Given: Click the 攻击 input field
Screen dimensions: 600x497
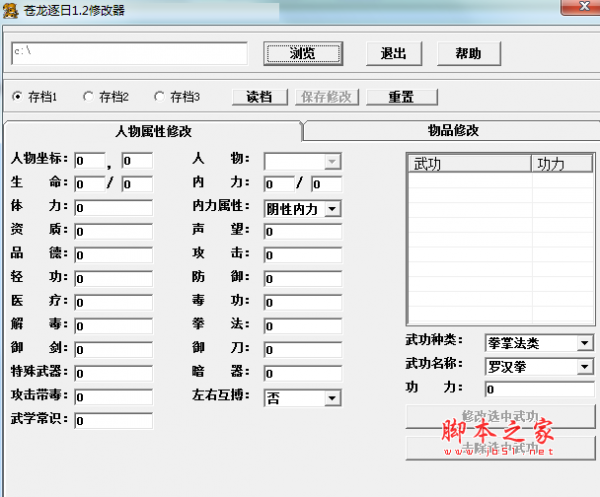Looking at the screenshot, I should coord(303,255).
